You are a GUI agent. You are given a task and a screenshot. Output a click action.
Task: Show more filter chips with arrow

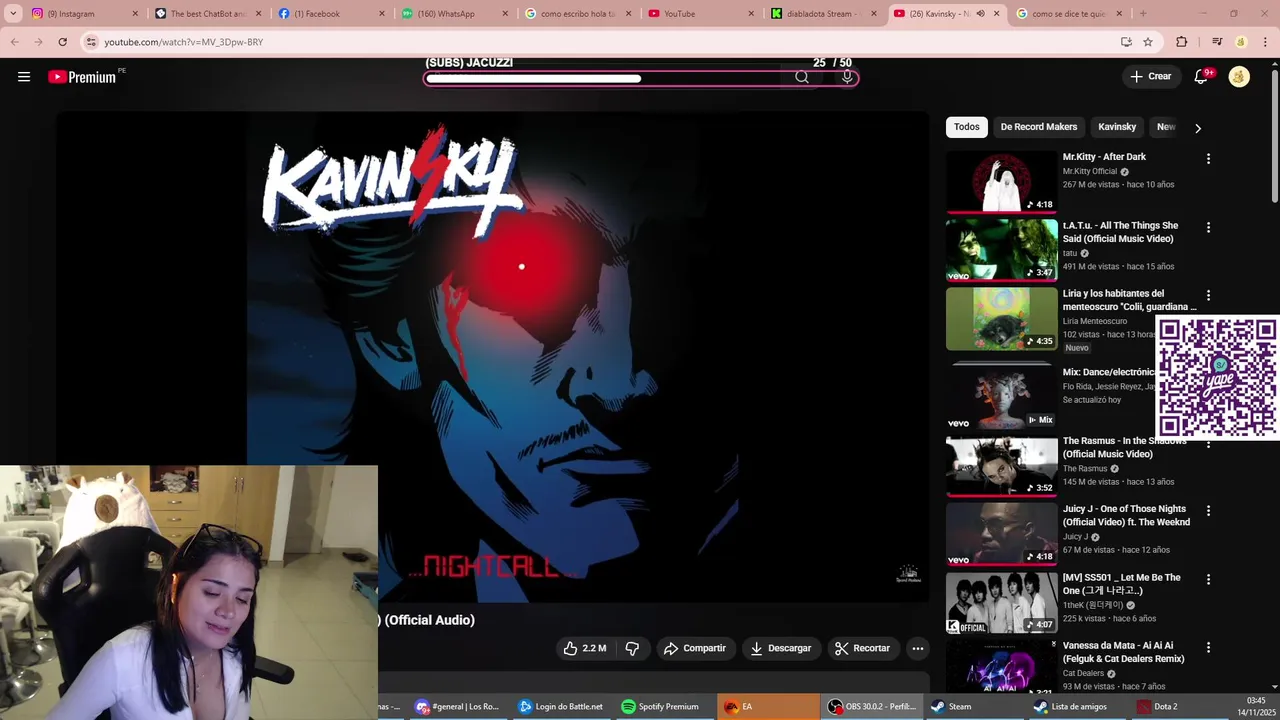click(1198, 128)
